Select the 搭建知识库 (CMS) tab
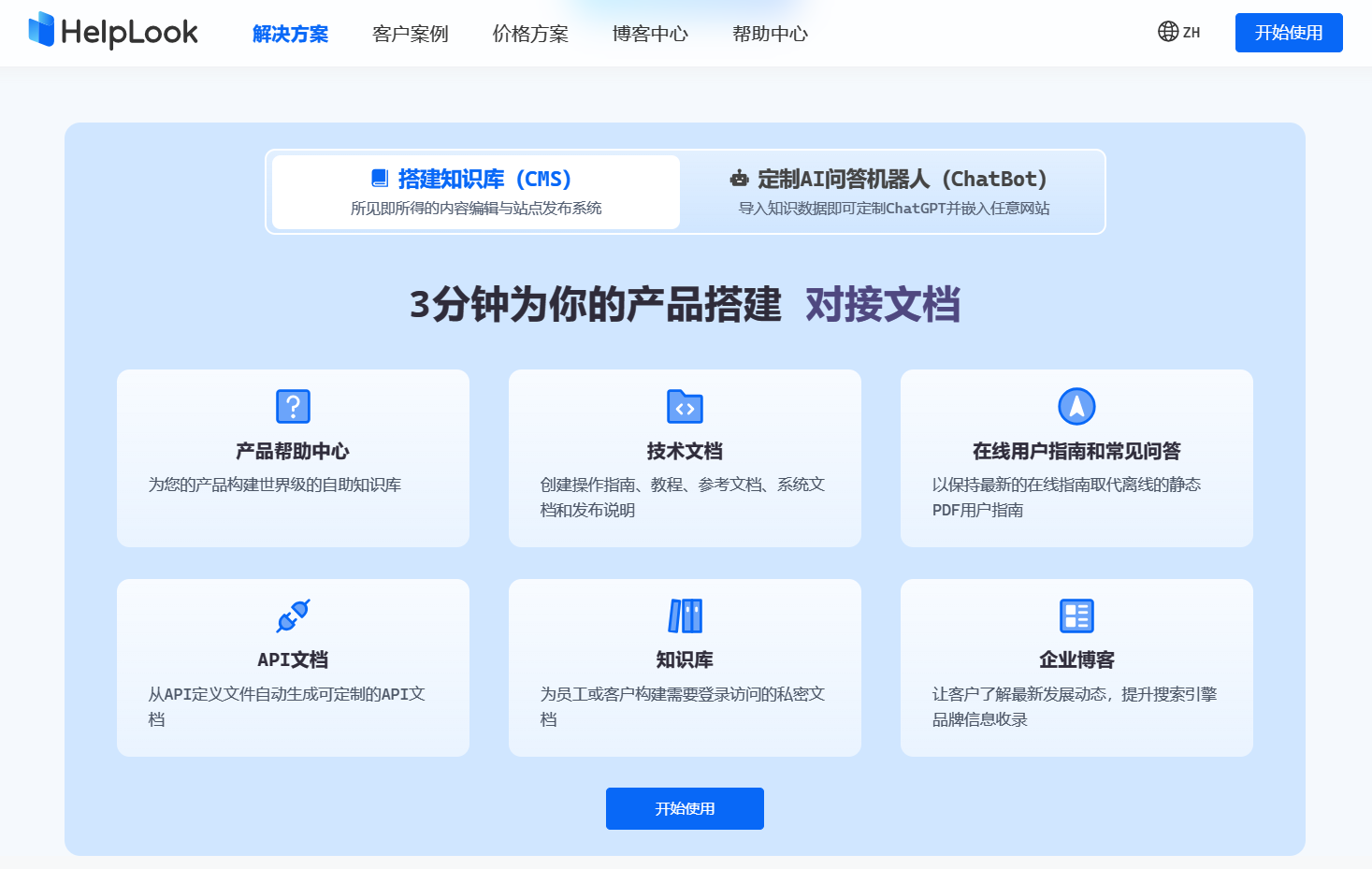 click(x=476, y=192)
